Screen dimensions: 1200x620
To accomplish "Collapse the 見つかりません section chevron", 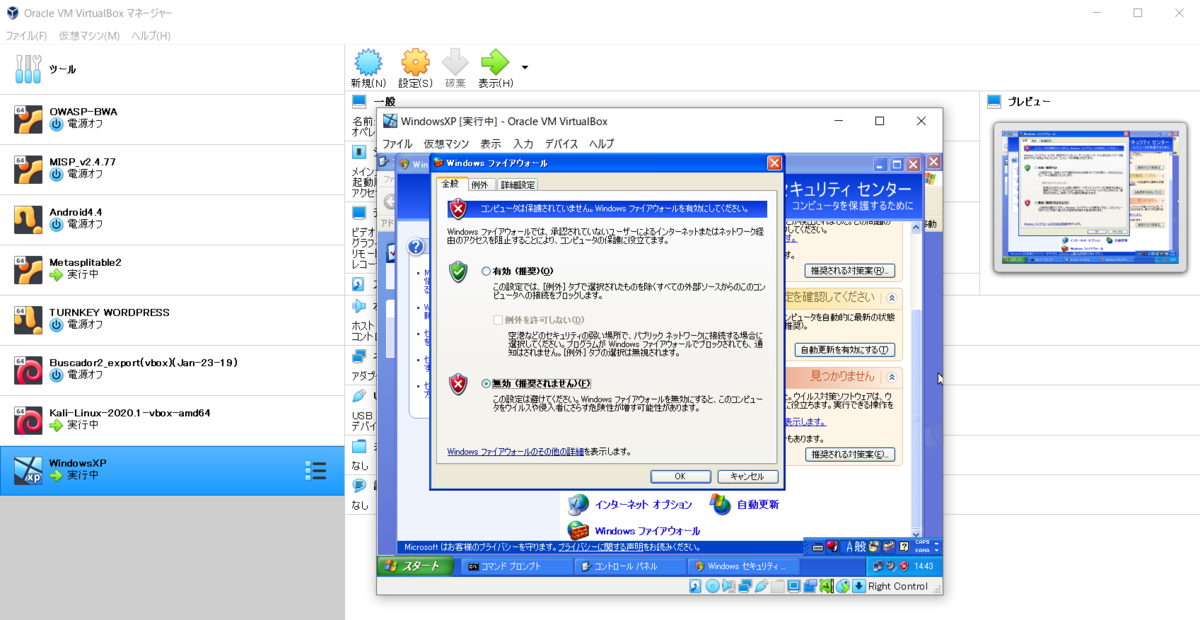I will [x=891, y=377].
